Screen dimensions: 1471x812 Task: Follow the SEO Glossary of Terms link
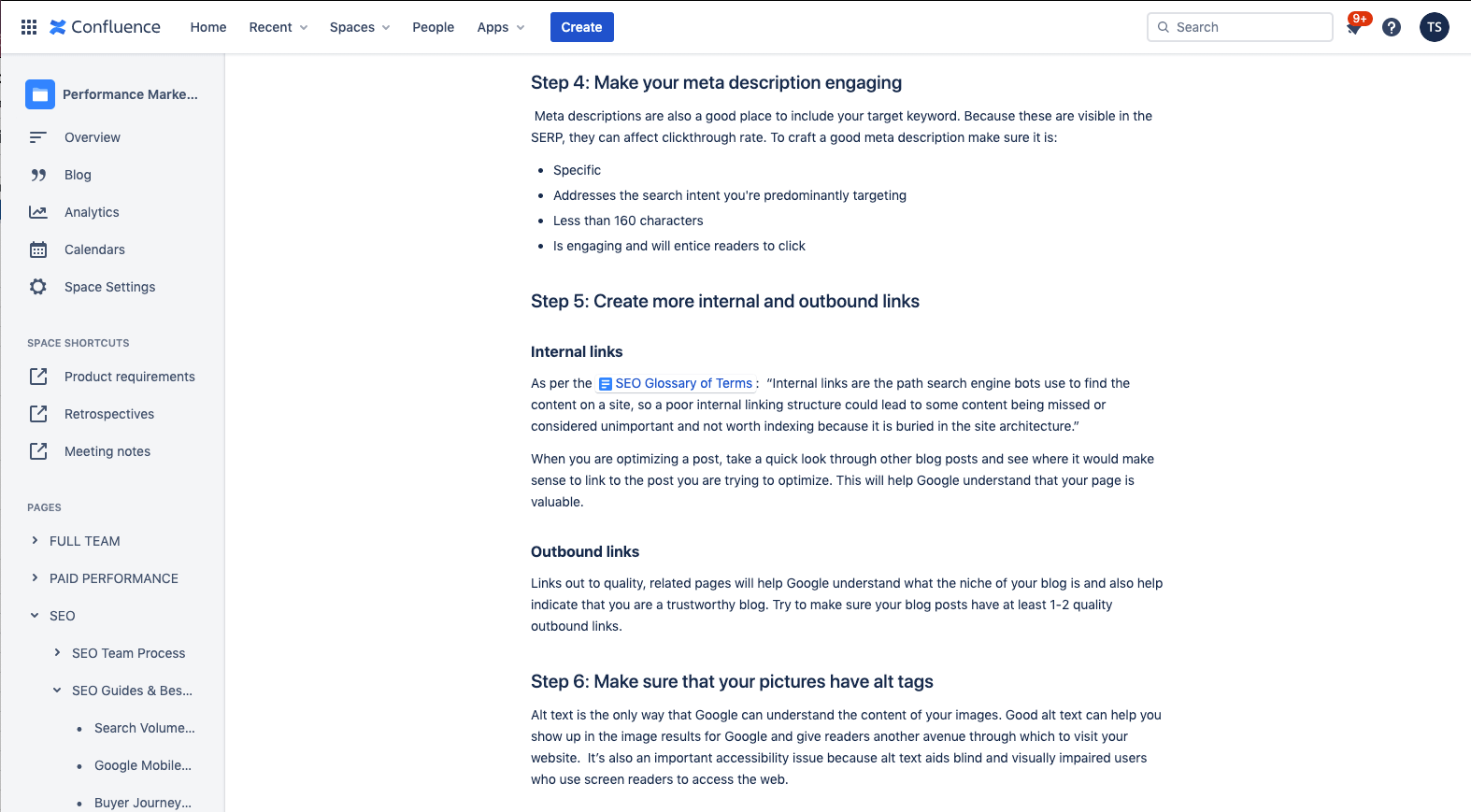point(684,383)
